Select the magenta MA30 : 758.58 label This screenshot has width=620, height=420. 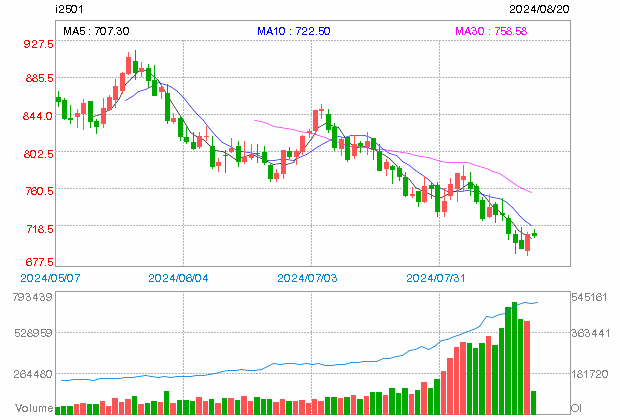[490, 33]
